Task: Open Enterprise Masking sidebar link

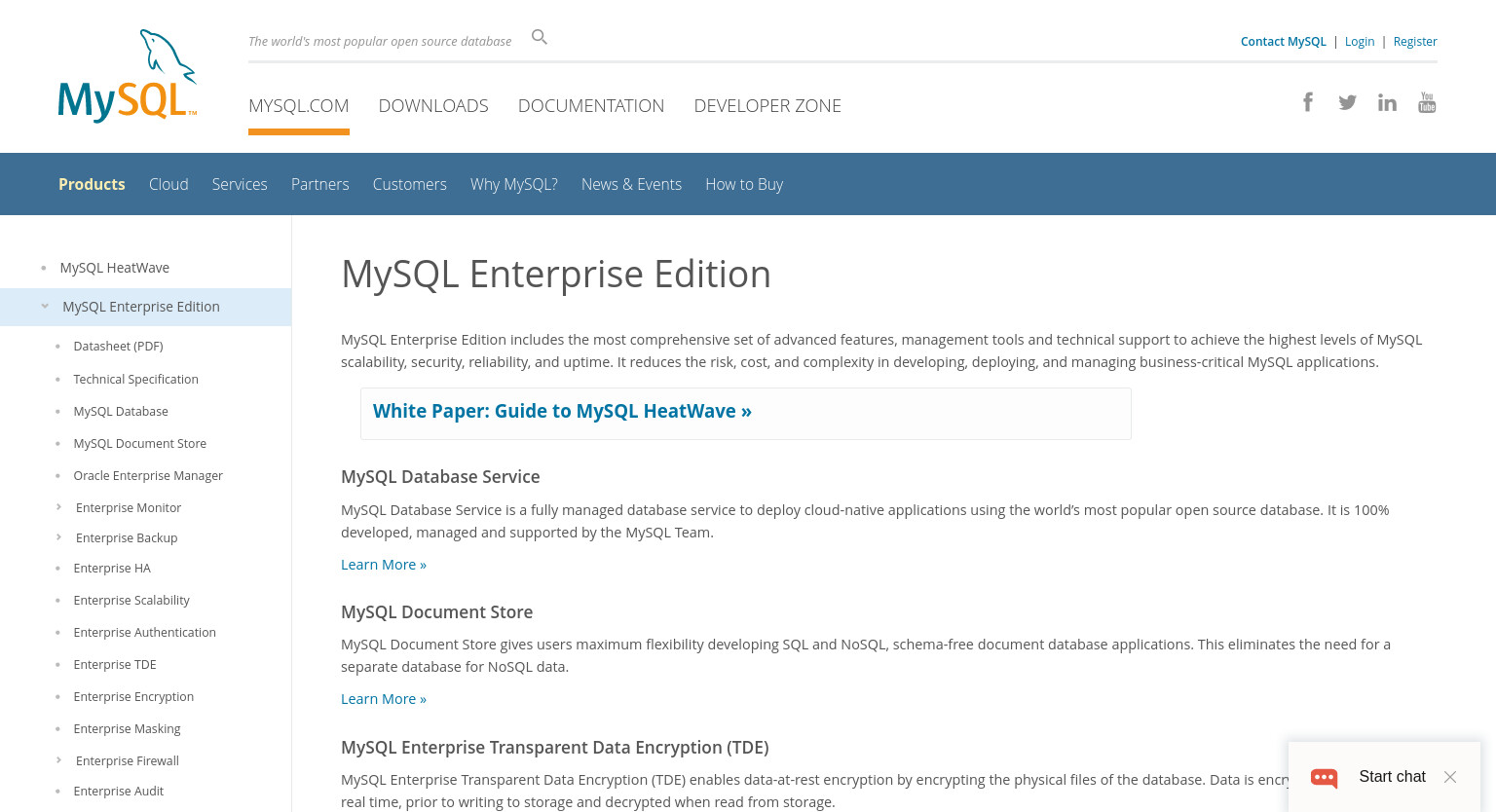Action: coord(127,728)
